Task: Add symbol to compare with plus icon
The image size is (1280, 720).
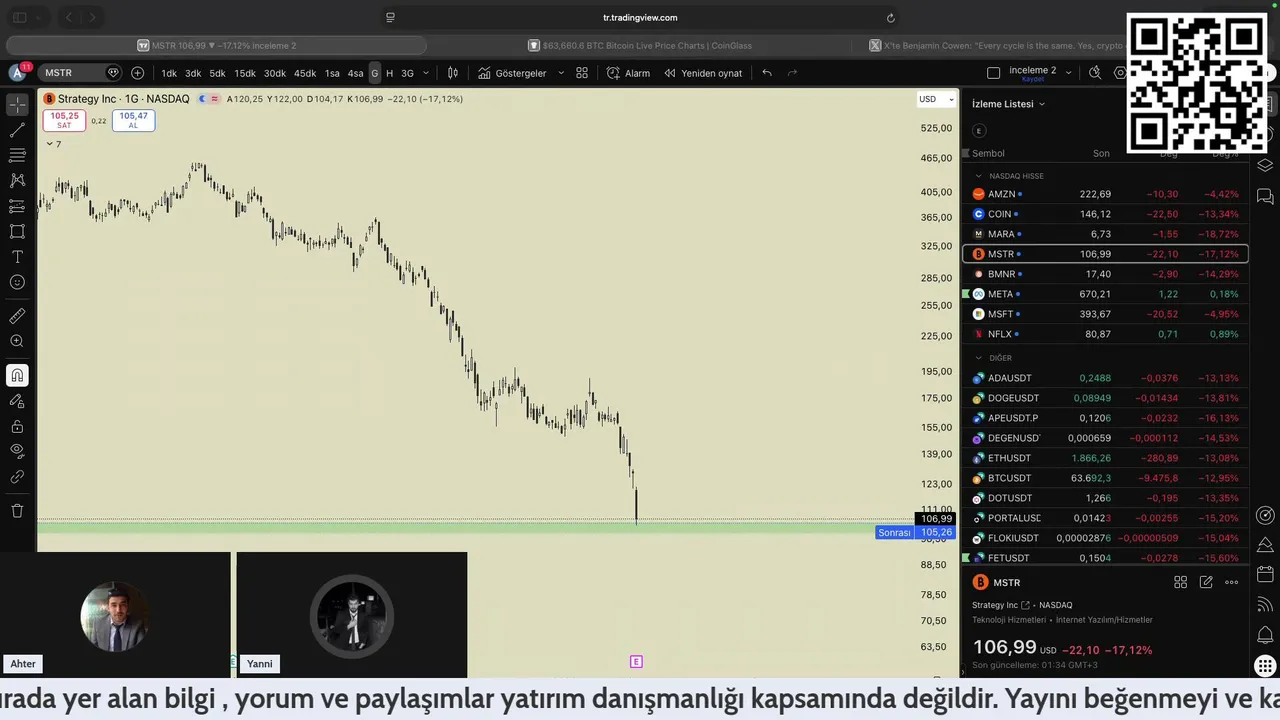Action: pos(137,73)
